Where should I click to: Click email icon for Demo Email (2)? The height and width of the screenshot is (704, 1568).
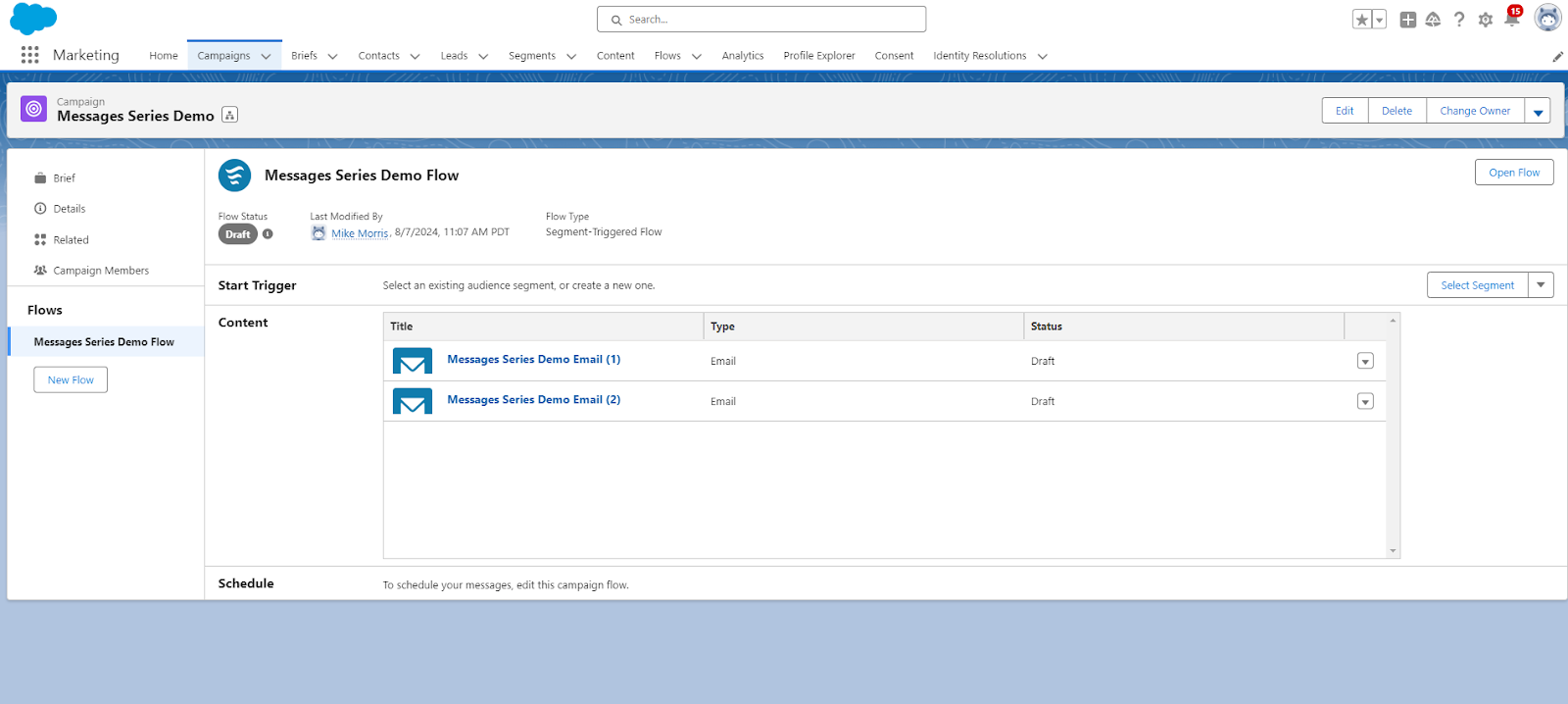pyautogui.click(x=413, y=401)
